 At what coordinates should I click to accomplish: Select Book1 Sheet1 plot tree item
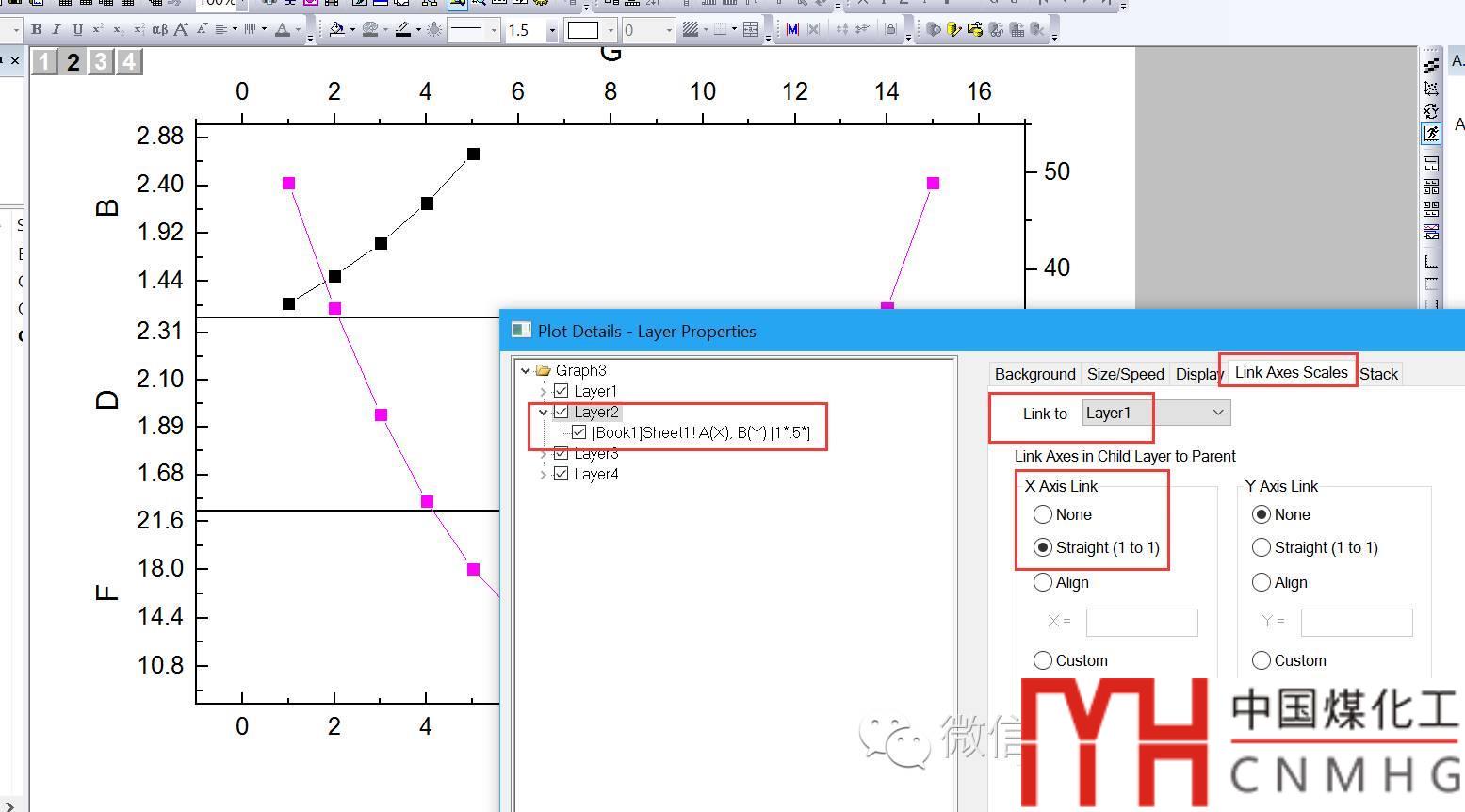(700, 432)
